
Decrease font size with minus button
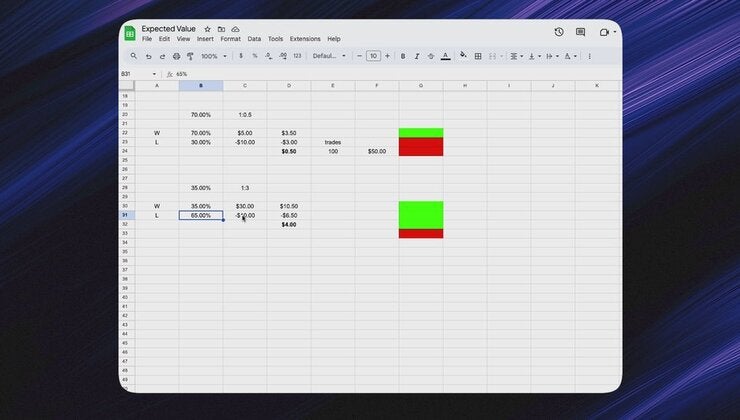click(x=359, y=56)
